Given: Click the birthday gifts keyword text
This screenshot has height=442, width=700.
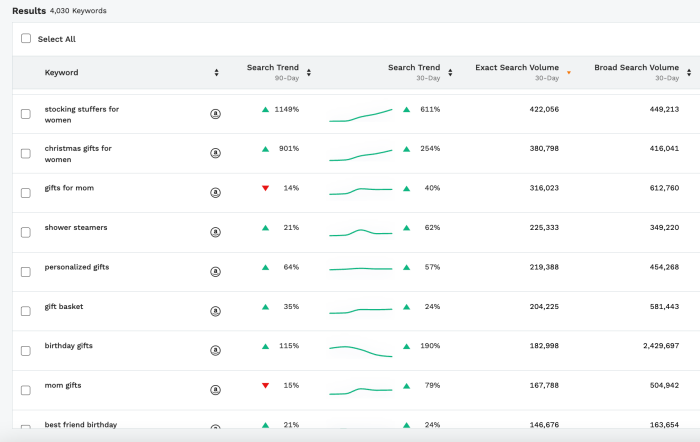Looking at the screenshot, I should pyautogui.click(x=69, y=346).
